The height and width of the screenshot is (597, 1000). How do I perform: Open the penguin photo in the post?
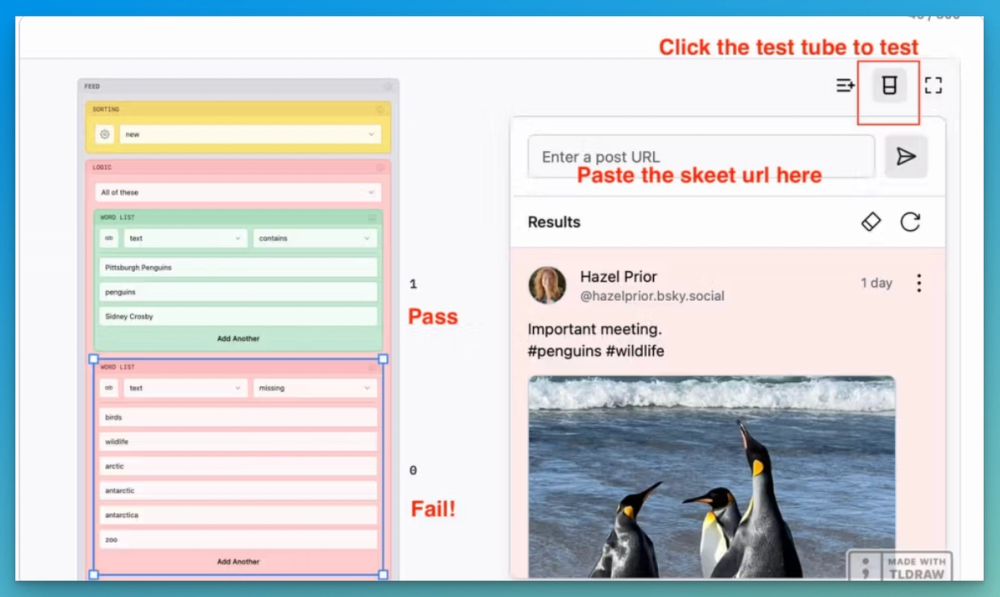point(711,477)
